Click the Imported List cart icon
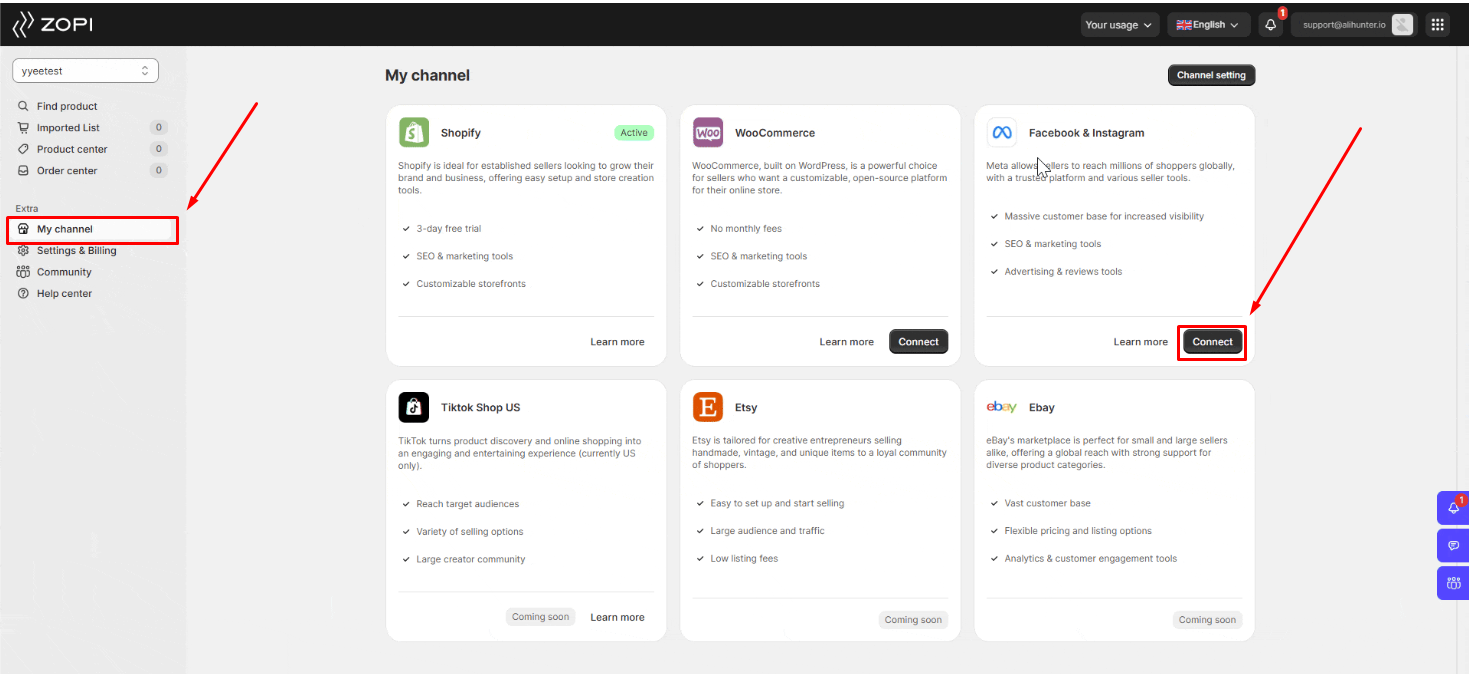Viewport: 1469px width, 674px height. point(23,128)
